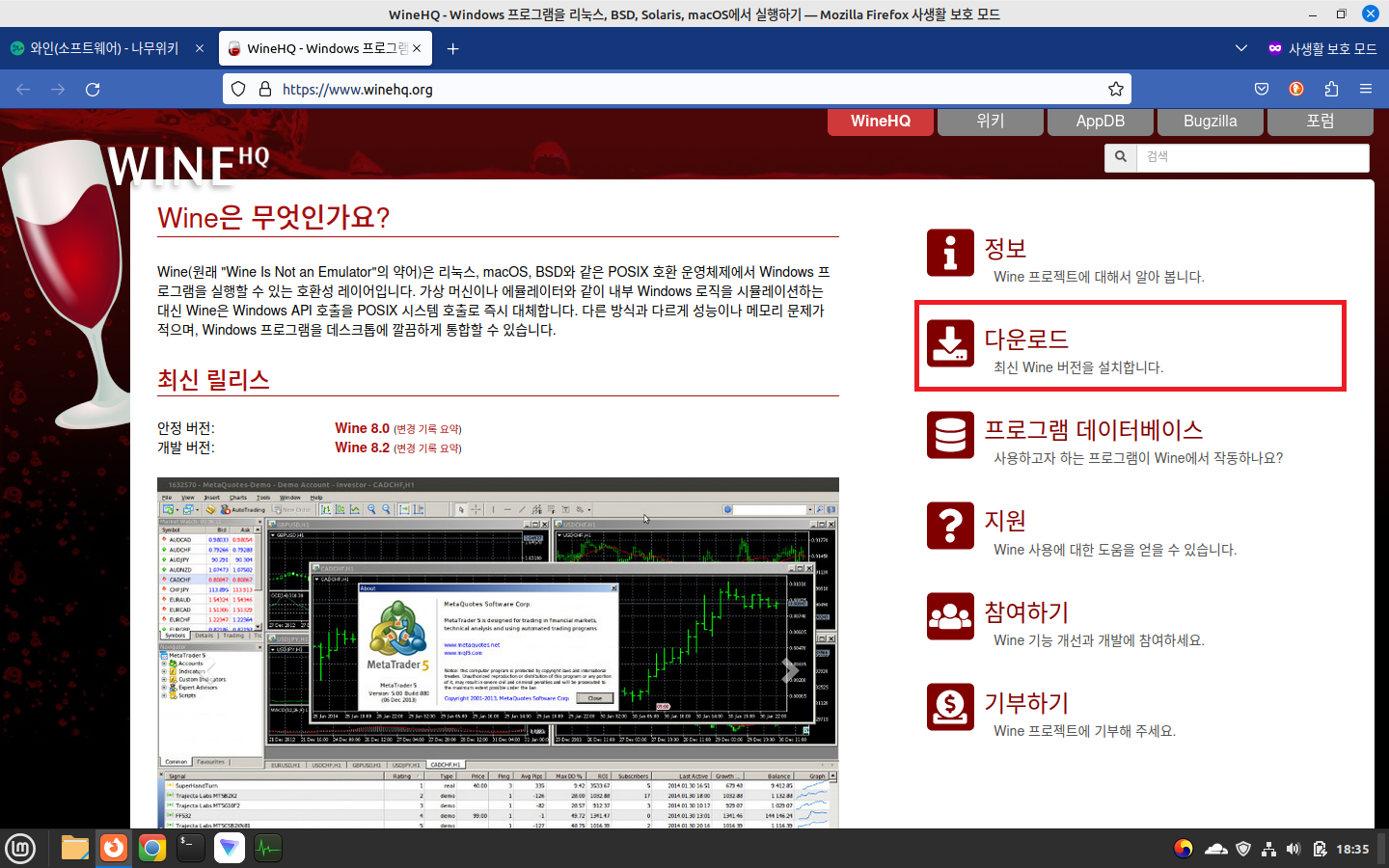Click the WineHQ logo text
1389x868 pixels.
(188, 166)
